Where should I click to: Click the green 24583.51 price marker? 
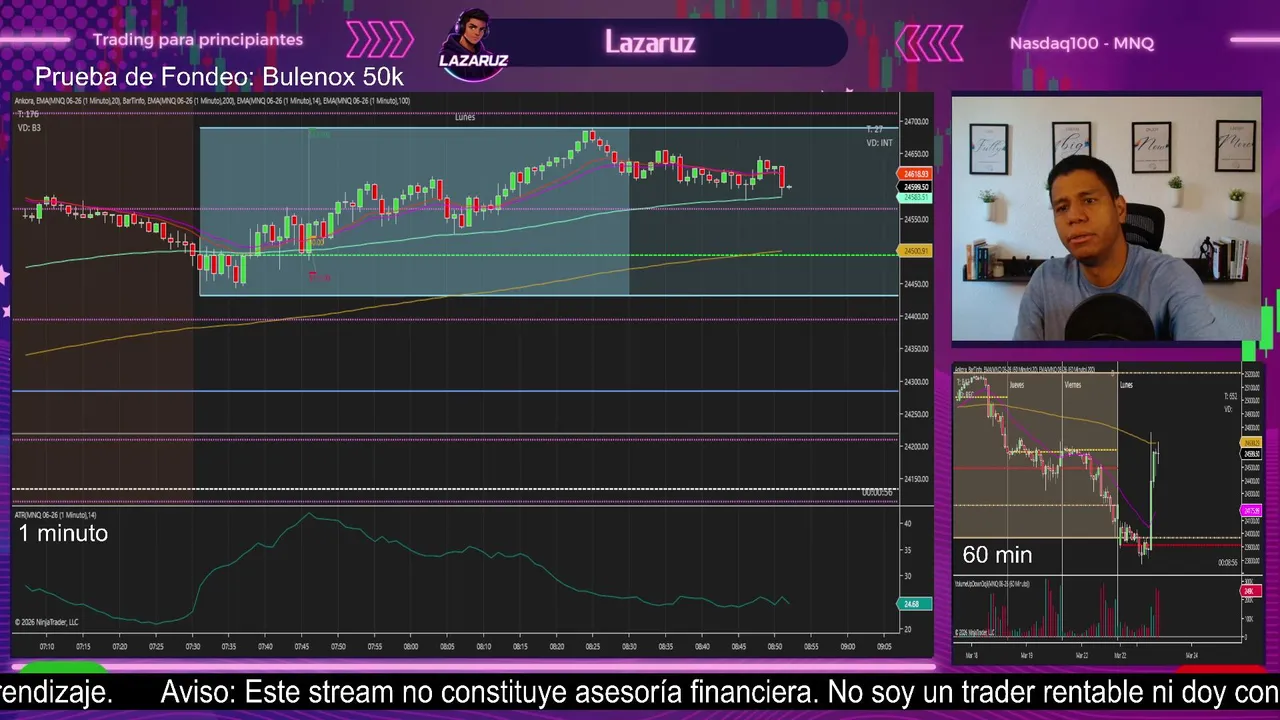point(916,198)
